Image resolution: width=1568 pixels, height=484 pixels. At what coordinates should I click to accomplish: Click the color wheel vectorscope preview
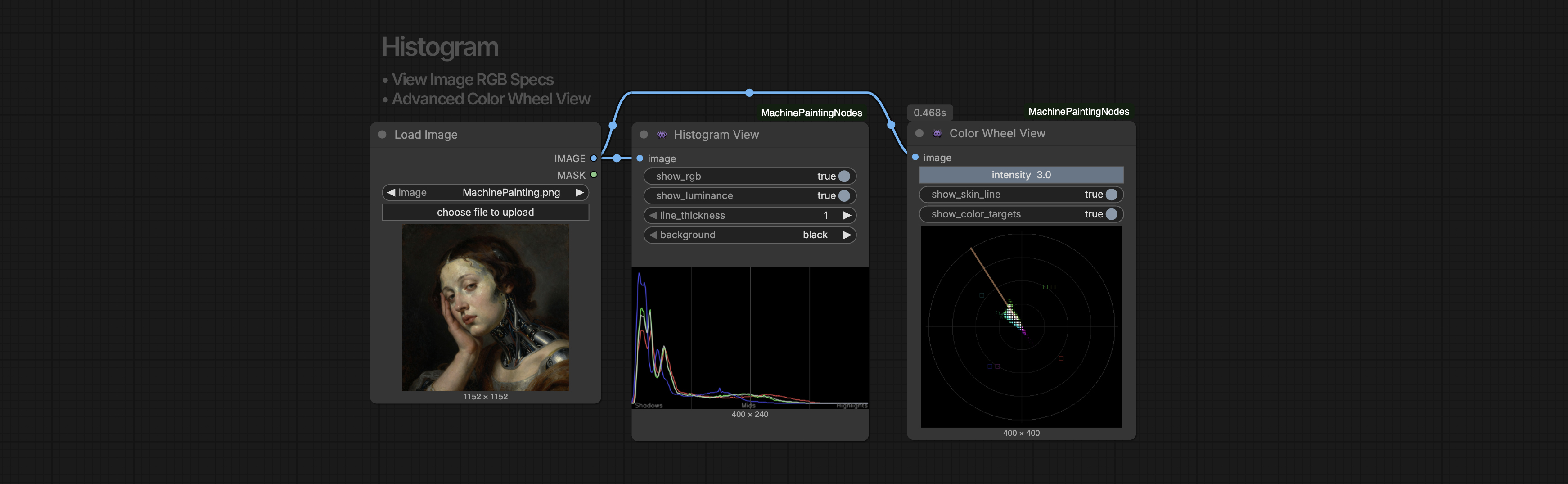coord(1021,326)
